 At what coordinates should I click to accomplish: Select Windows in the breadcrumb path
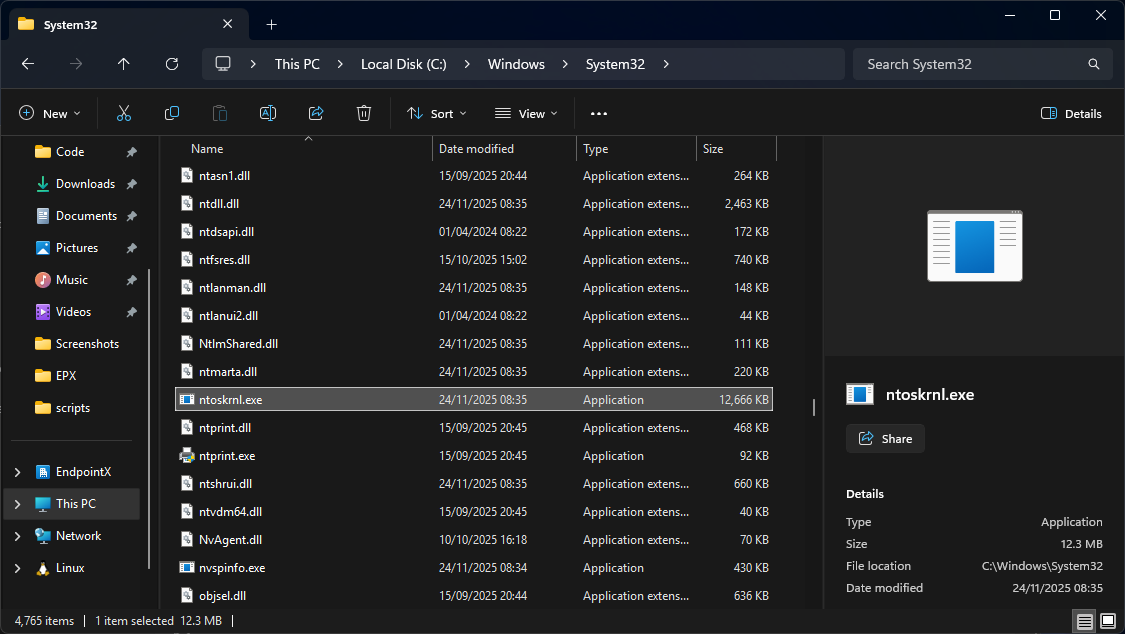pyautogui.click(x=516, y=64)
